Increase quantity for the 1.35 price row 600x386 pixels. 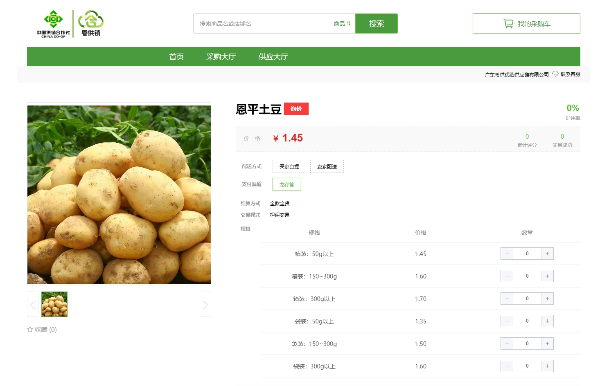(x=547, y=321)
